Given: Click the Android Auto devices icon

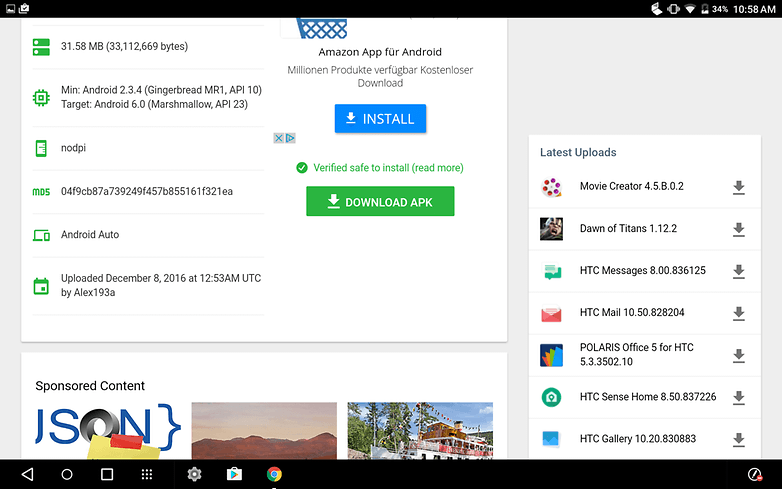Looking at the screenshot, I should 41,235.
